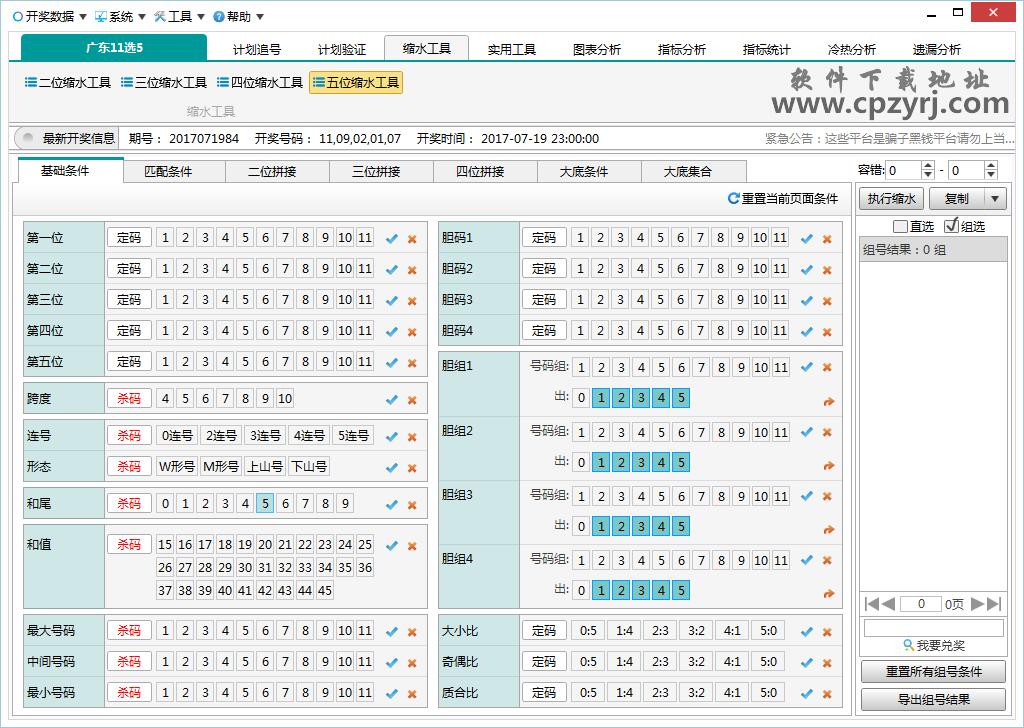Open the 帮助 menu dropdown
The width and height of the screenshot is (1024, 728).
coord(238,16)
